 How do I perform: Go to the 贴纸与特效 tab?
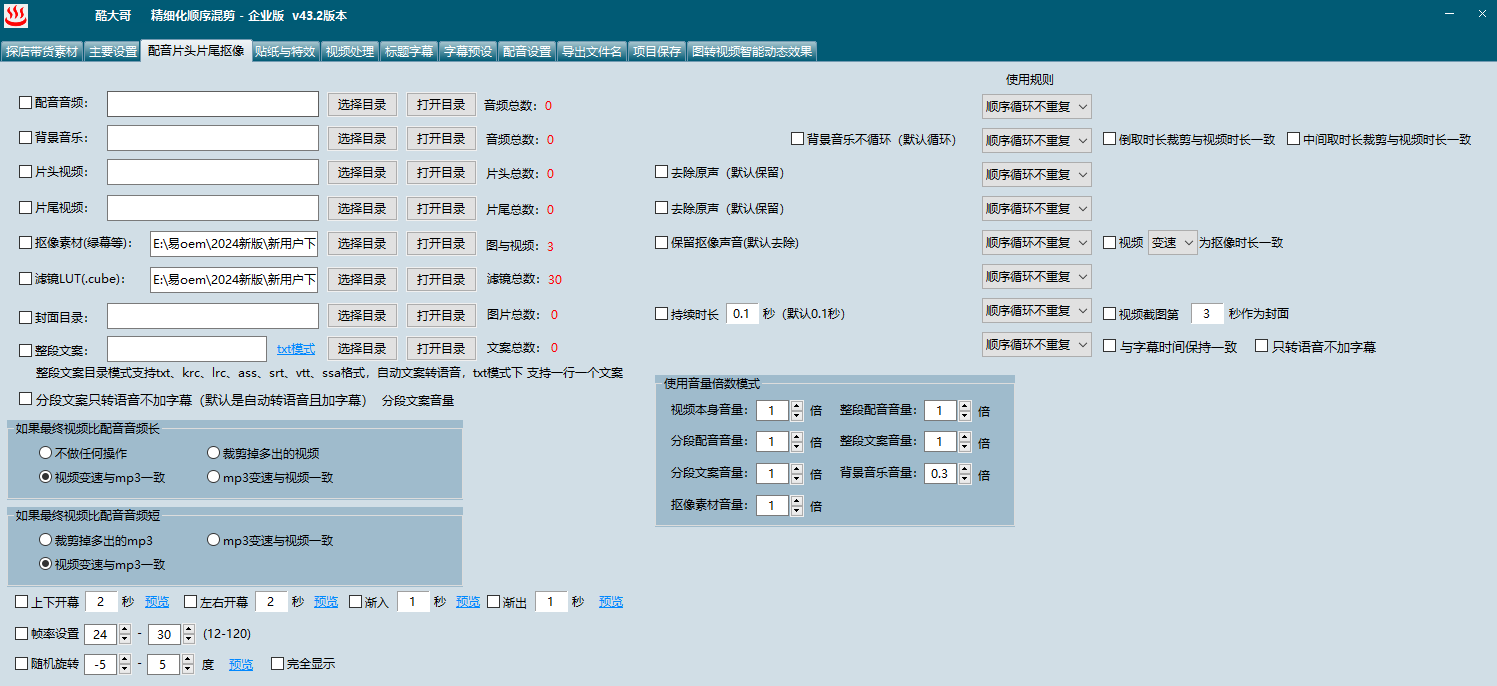point(285,52)
